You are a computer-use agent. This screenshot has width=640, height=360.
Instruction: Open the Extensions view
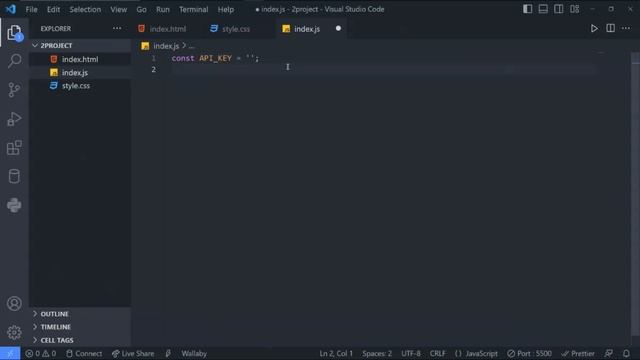[14, 148]
